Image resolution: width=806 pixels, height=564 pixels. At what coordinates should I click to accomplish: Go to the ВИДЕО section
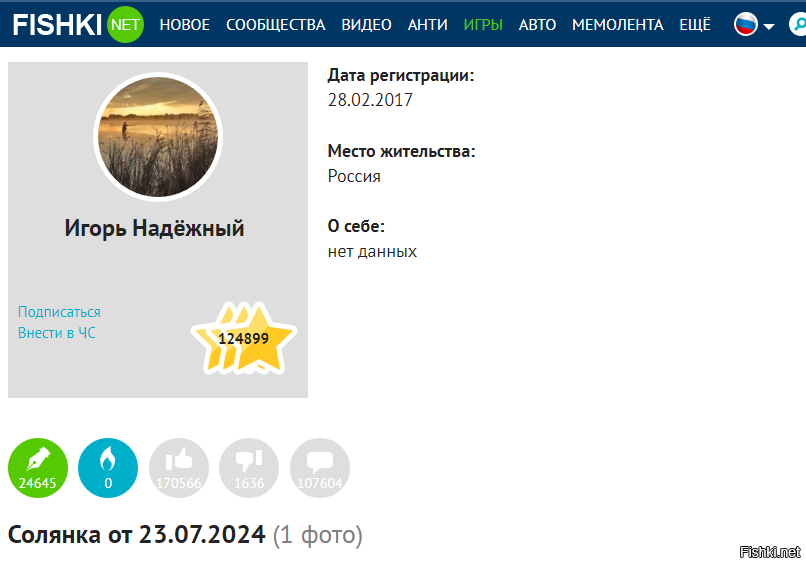[367, 25]
